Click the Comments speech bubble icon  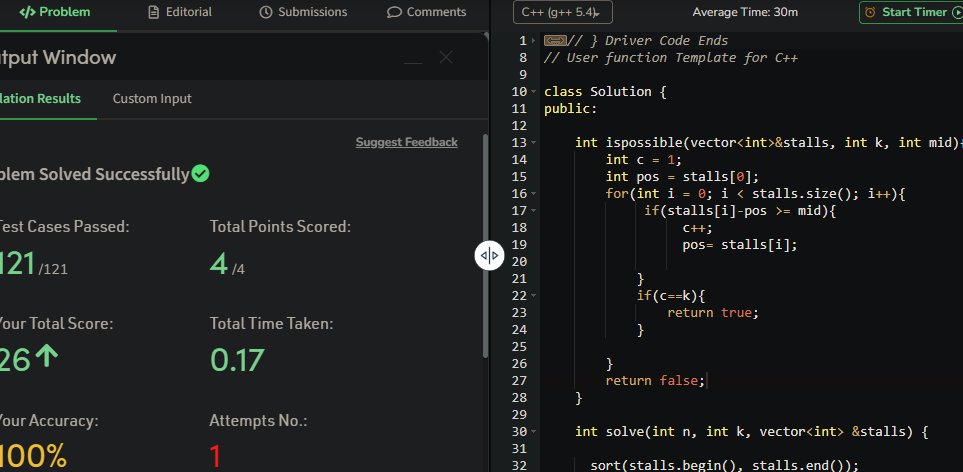tap(394, 12)
